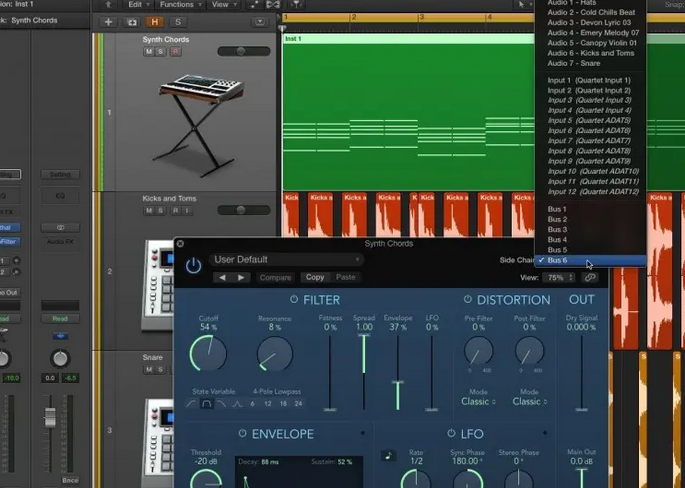Click the Paste button in plugin header

346,277
